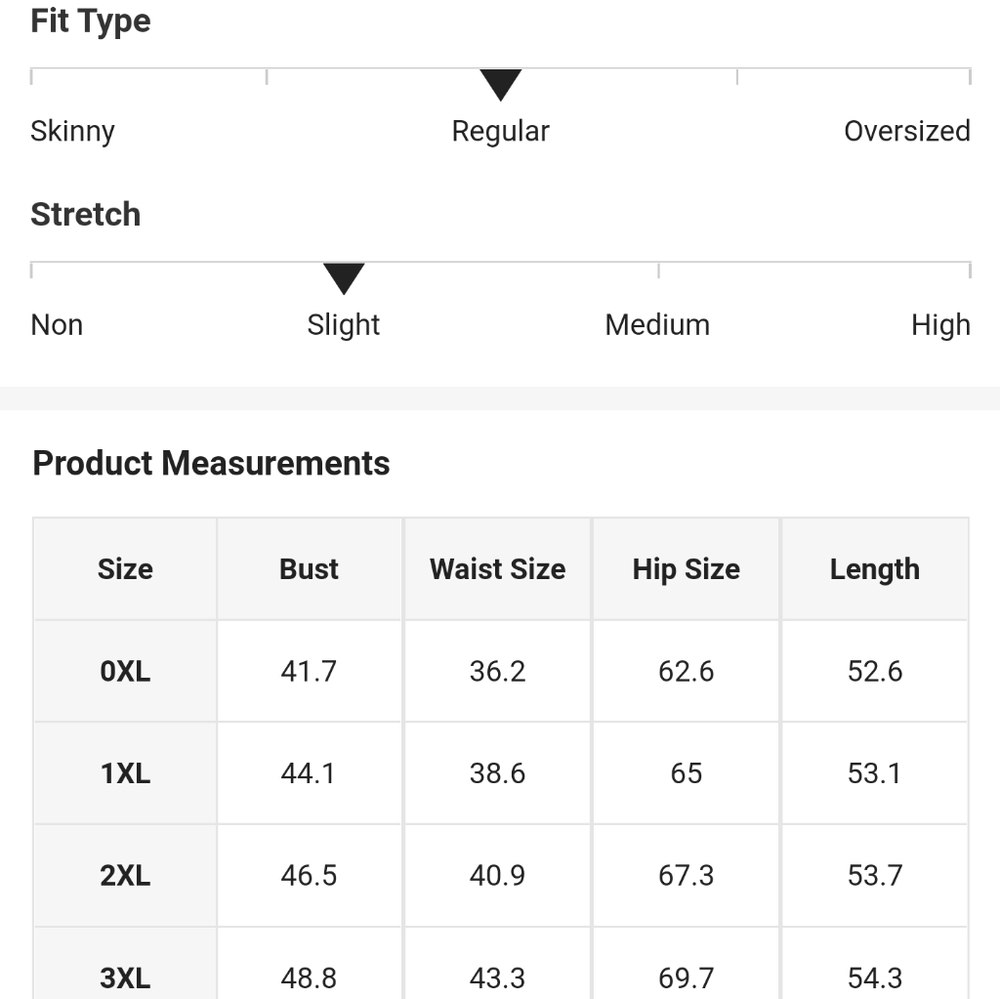Select the Regular fit label
This screenshot has width=1000, height=999.
click(x=501, y=131)
